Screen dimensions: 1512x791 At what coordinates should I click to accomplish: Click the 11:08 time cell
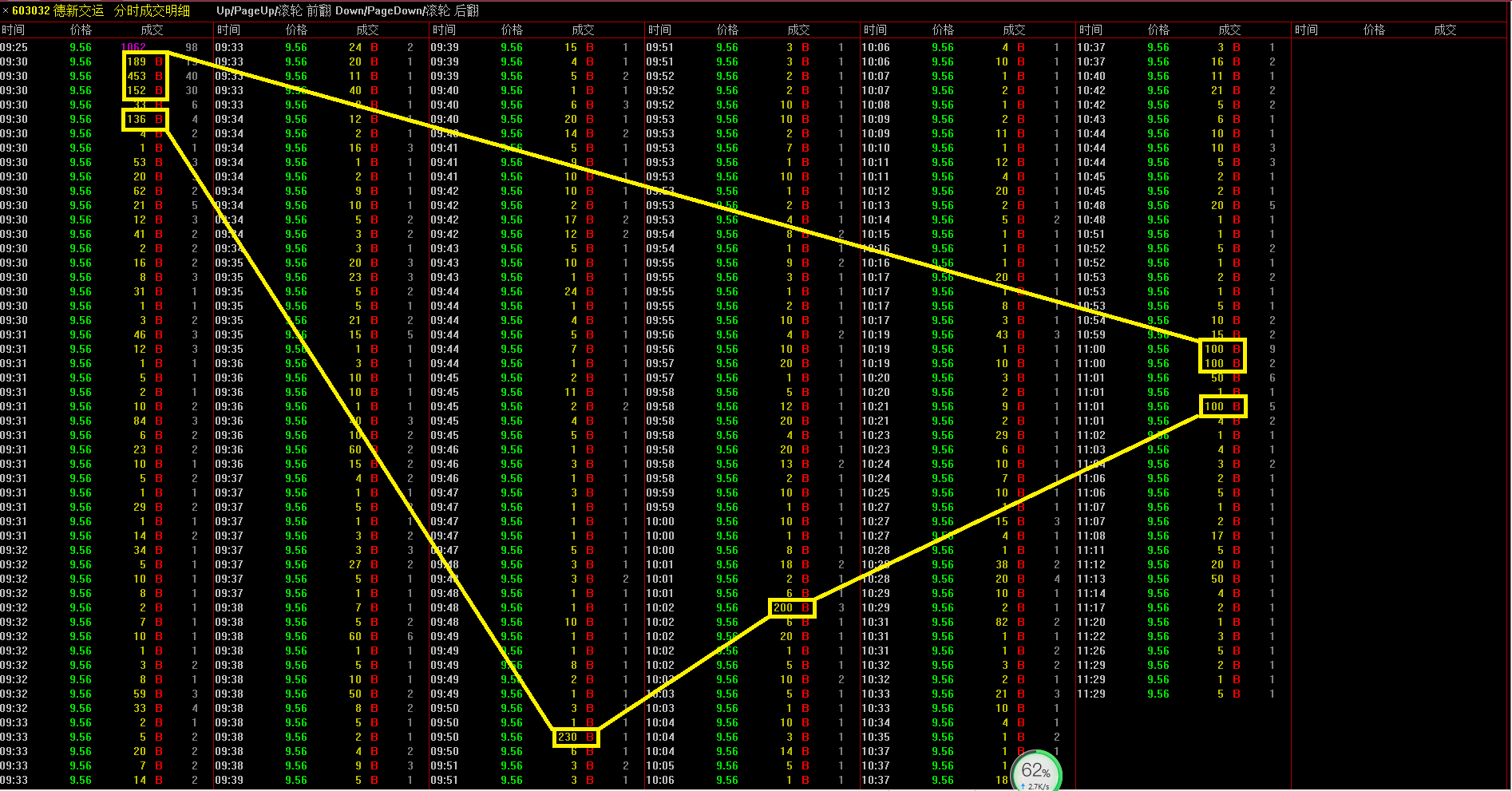pos(1091,536)
